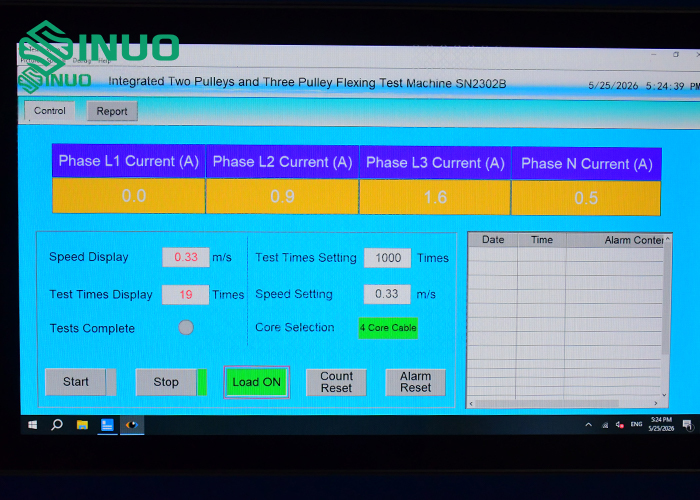The width and height of the screenshot is (700, 500).
Task: Click the Phase L2 Current header
Action: pyautogui.click(x=282, y=162)
